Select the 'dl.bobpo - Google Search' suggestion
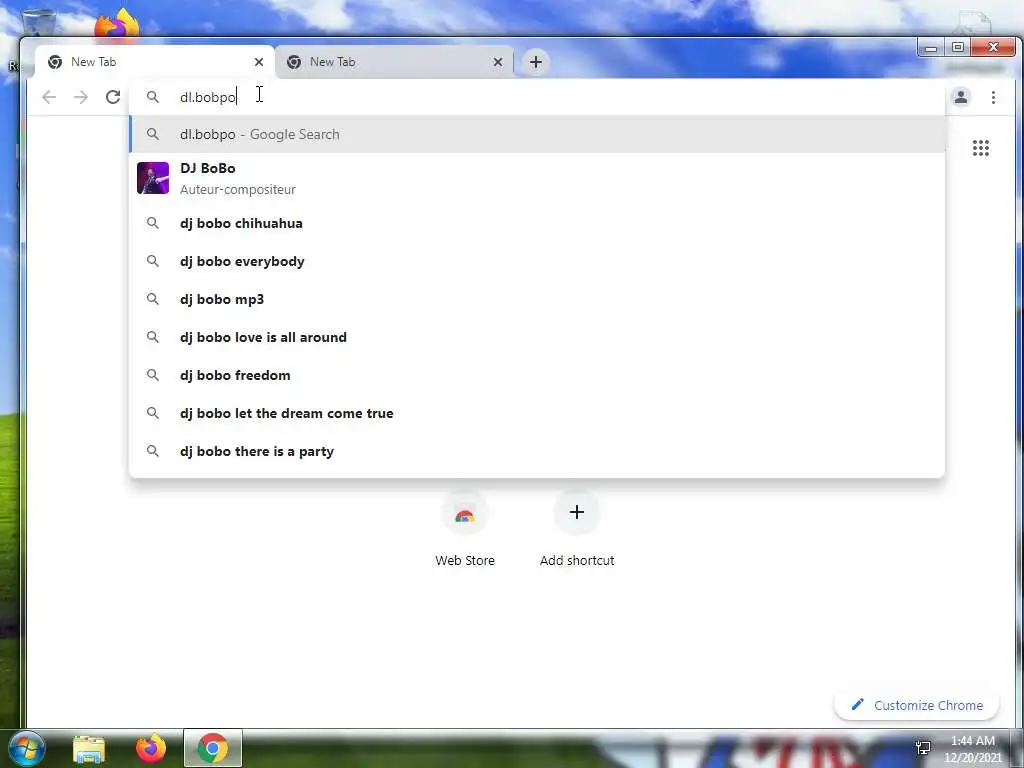 pos(537,135)
